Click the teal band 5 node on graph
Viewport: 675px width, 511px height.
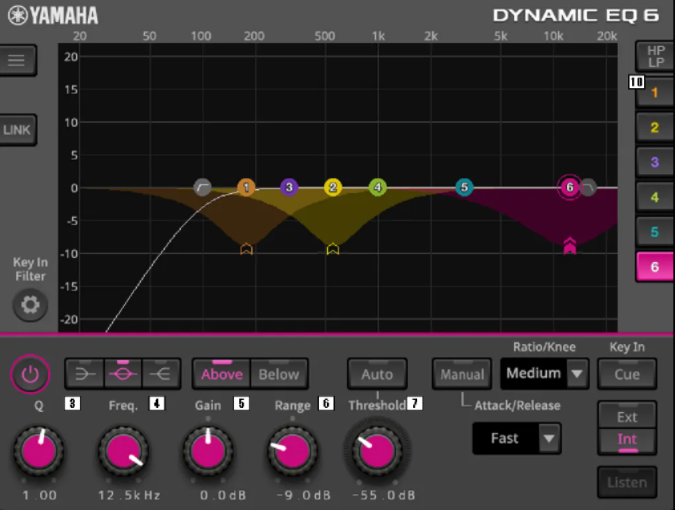tap(464, 187)
